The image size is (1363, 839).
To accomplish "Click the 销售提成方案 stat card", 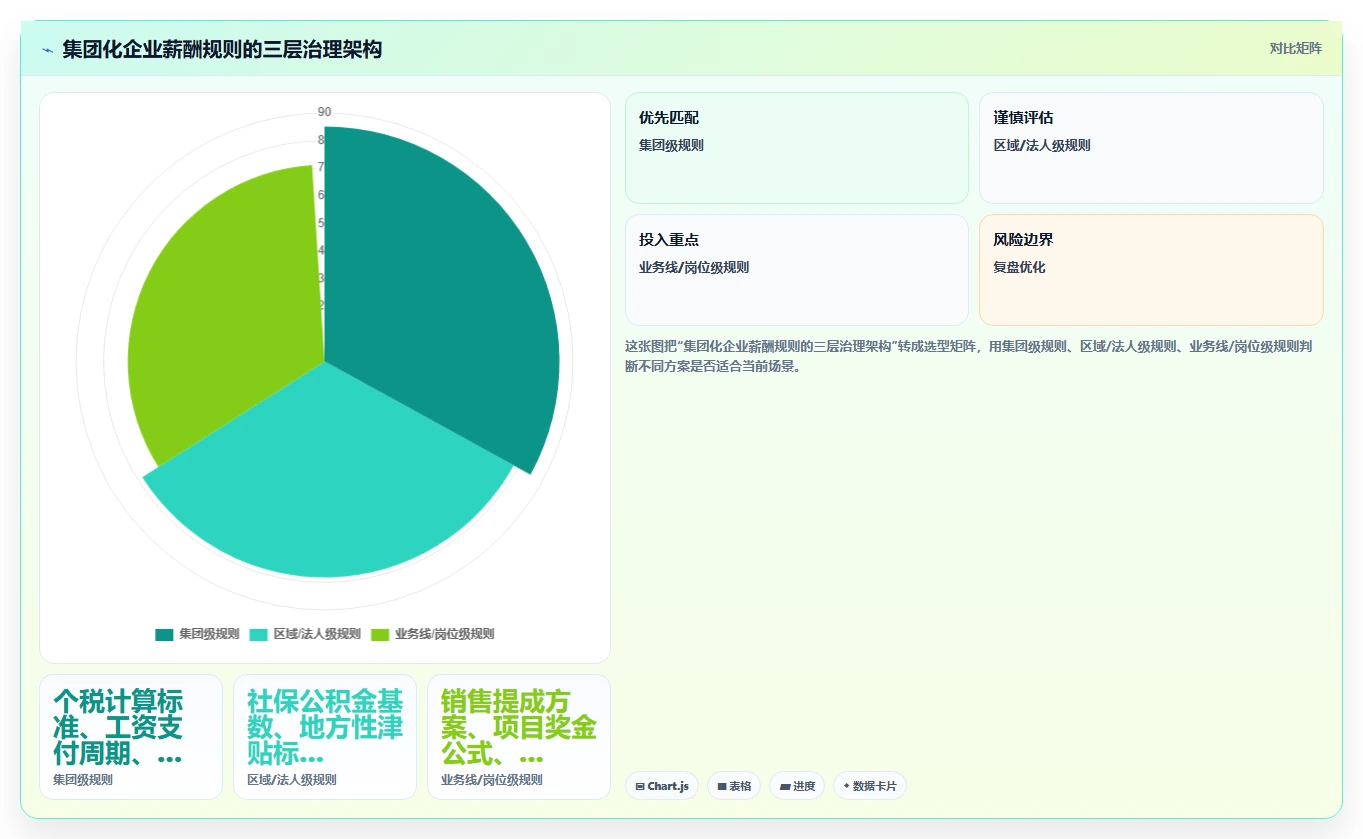I will 519,737.
